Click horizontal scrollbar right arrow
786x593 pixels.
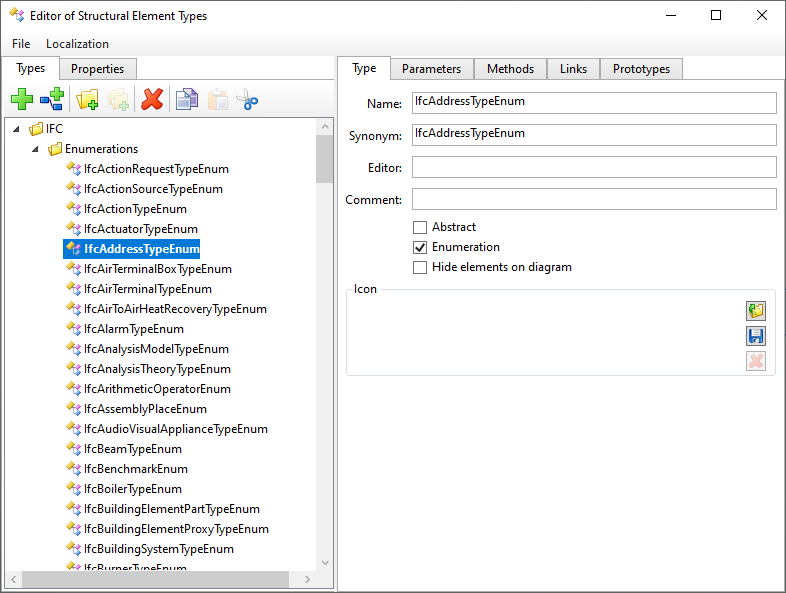[308, 579]
